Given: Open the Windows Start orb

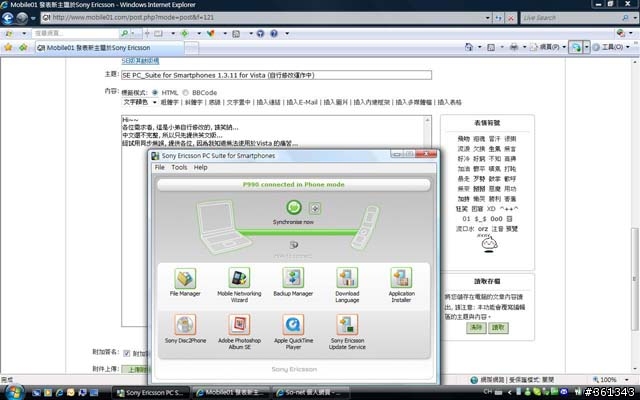Looking at the screenshot, I should click(14, 392).
